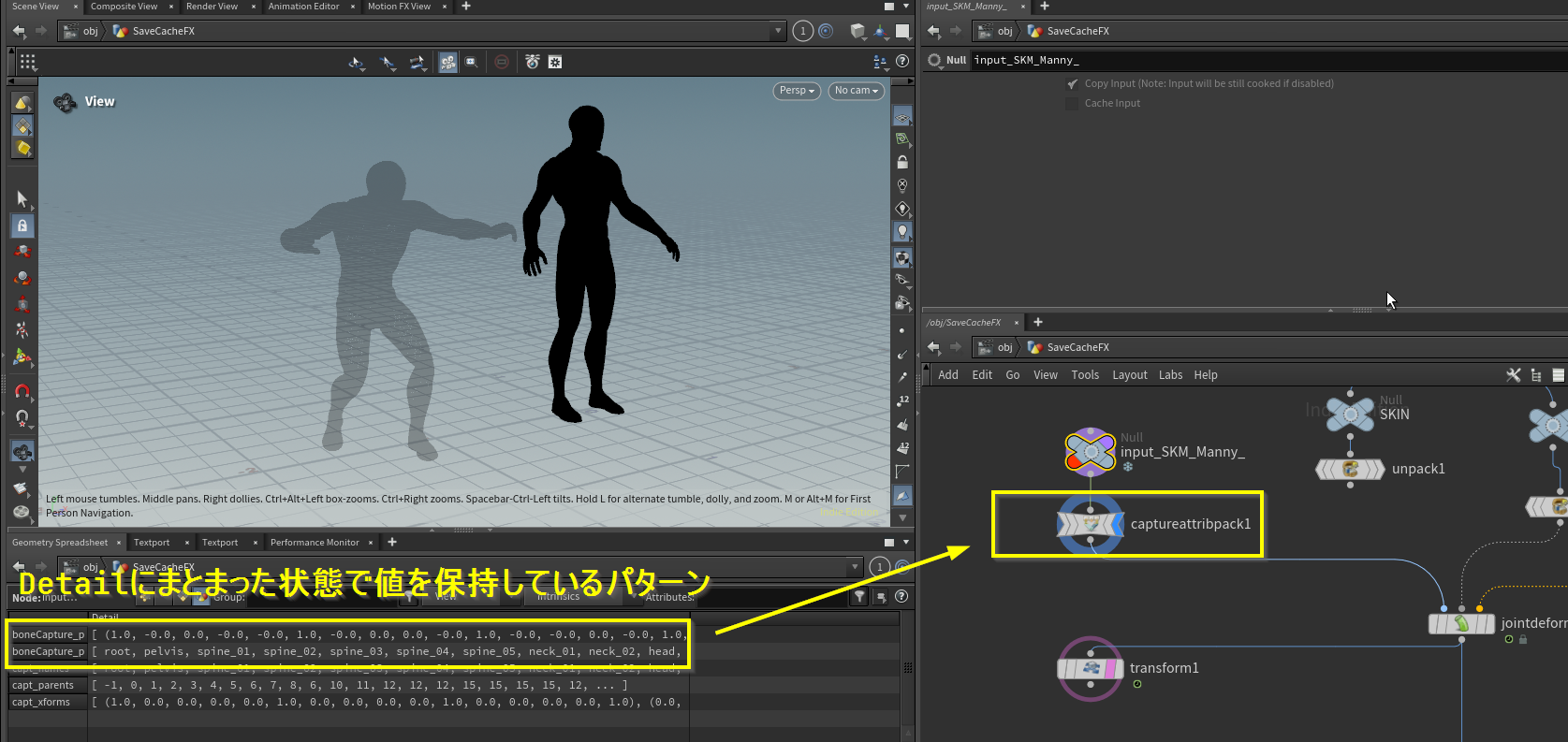Select the arrow Select tool in viewport toolbar
The width and height of the screenshot is (1568, 742).
tap(22, 198)
